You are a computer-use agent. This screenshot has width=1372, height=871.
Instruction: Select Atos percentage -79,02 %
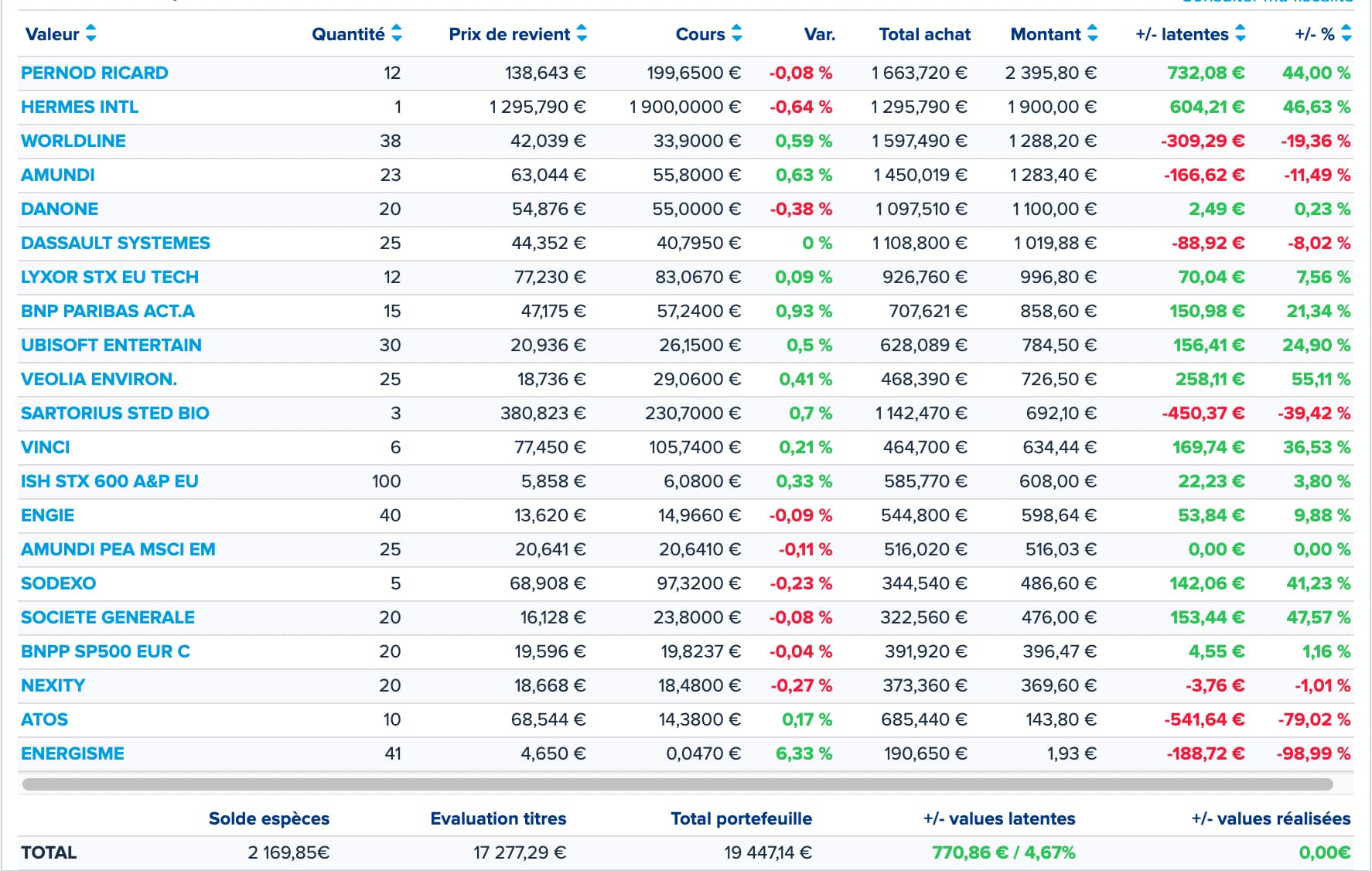click(x=1314, y=719)
